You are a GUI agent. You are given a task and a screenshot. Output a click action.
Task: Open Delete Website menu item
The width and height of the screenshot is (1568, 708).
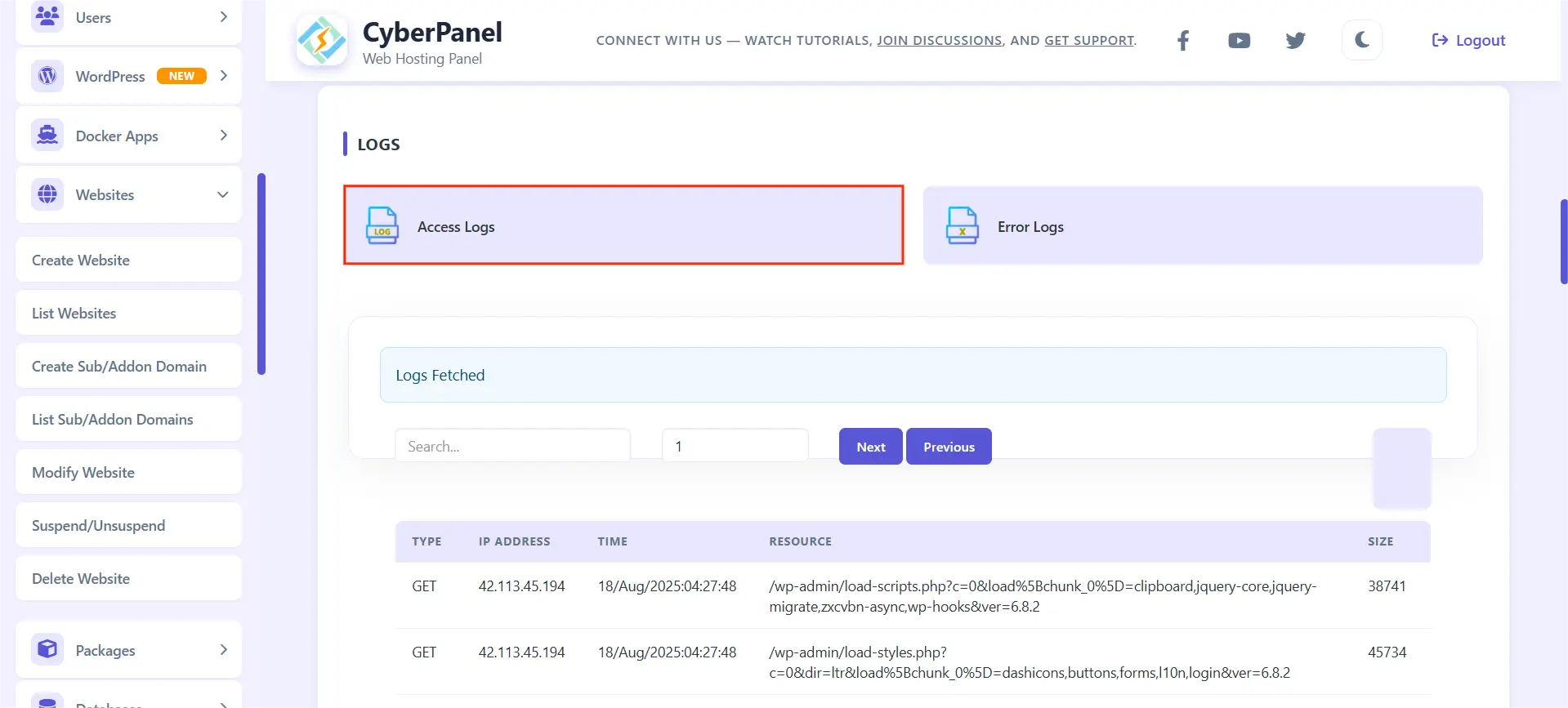tap(128, 578)
